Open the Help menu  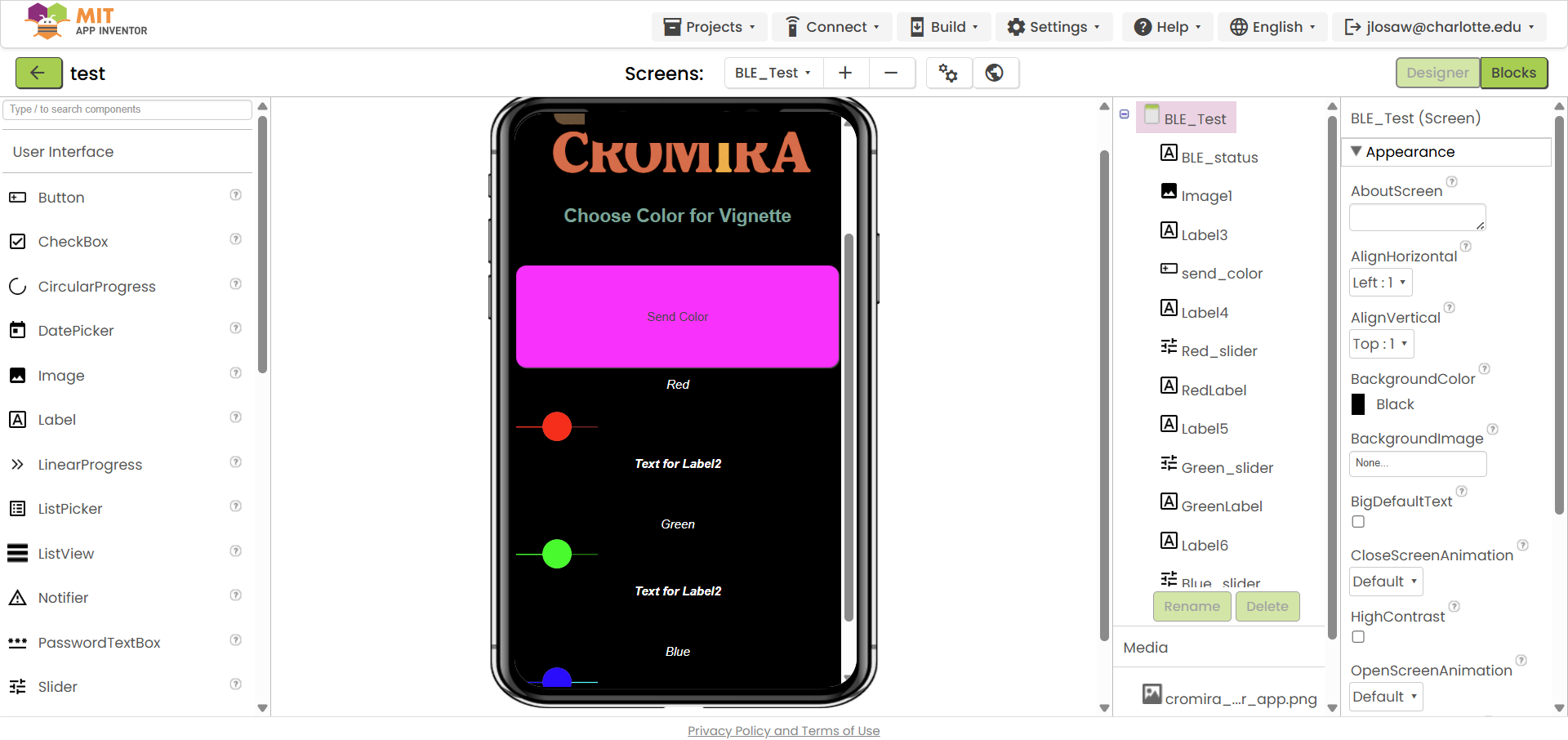(x=1167, y=27)
